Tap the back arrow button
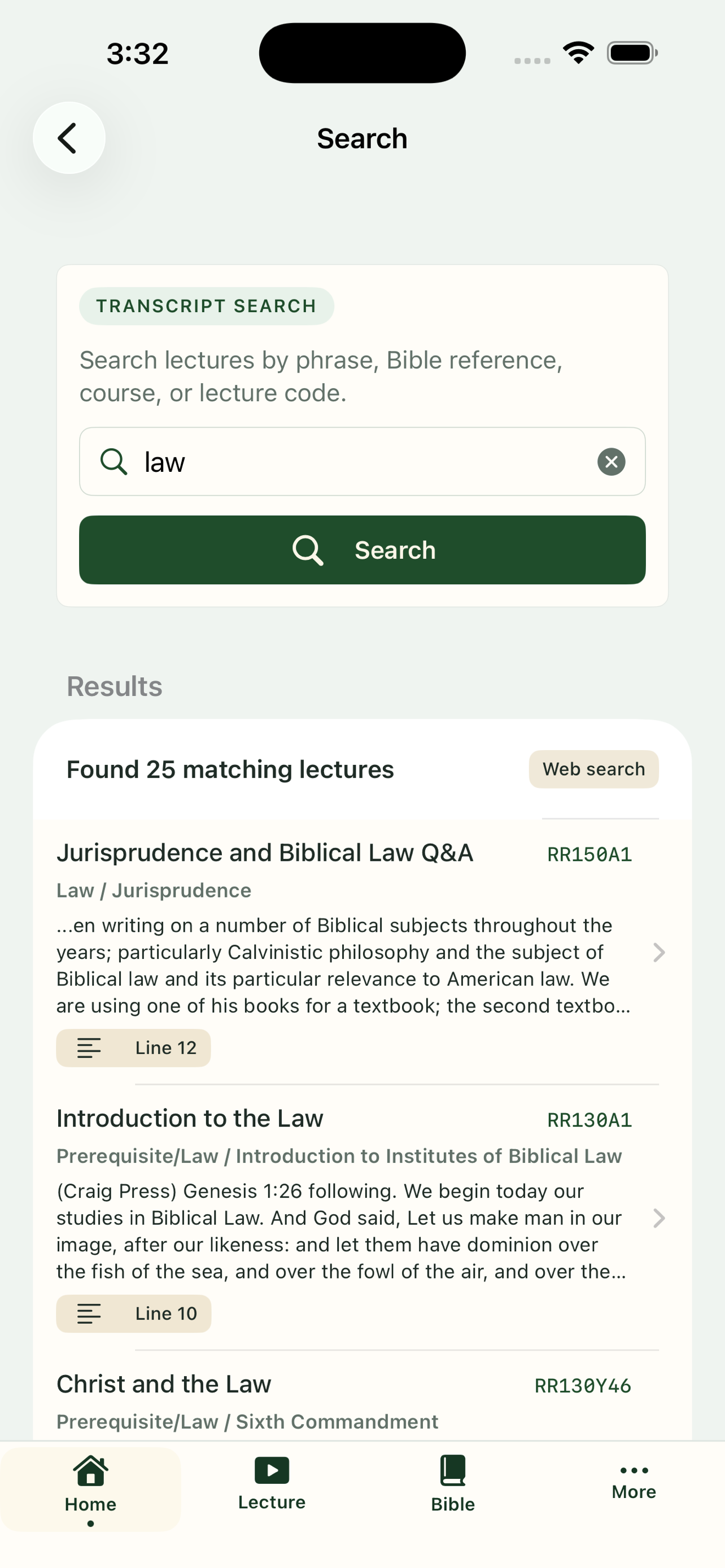 coord(69,138)
